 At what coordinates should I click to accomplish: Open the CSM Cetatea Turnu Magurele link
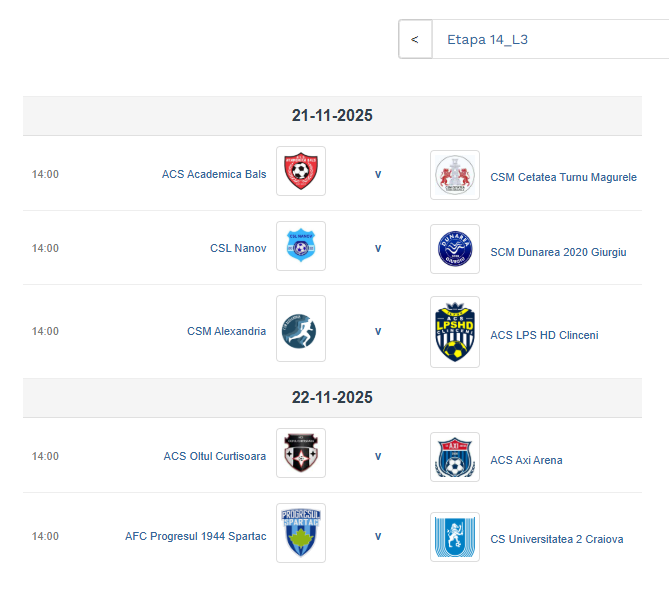563,178
